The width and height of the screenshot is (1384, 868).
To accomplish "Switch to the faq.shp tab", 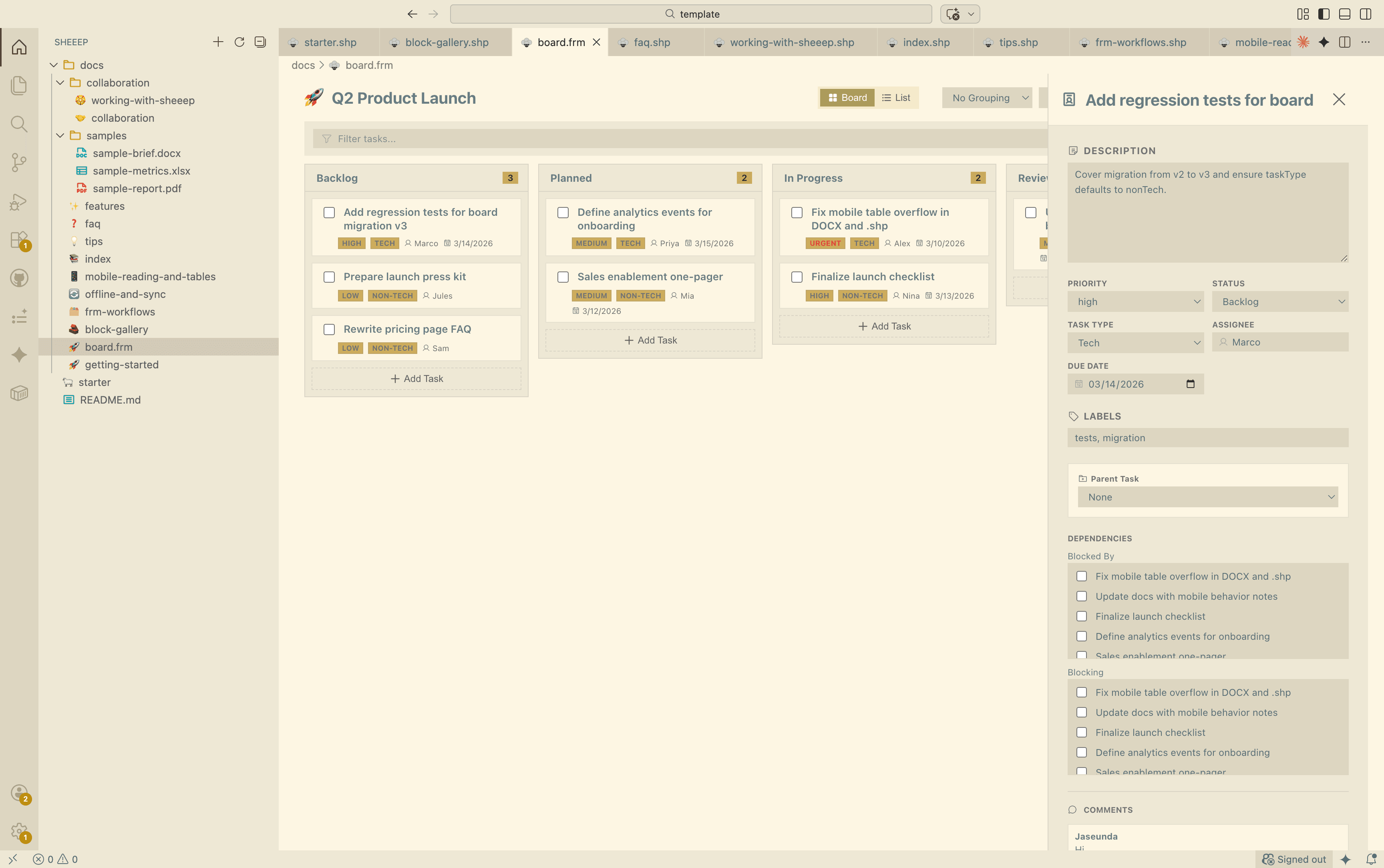I will point(652,42).
